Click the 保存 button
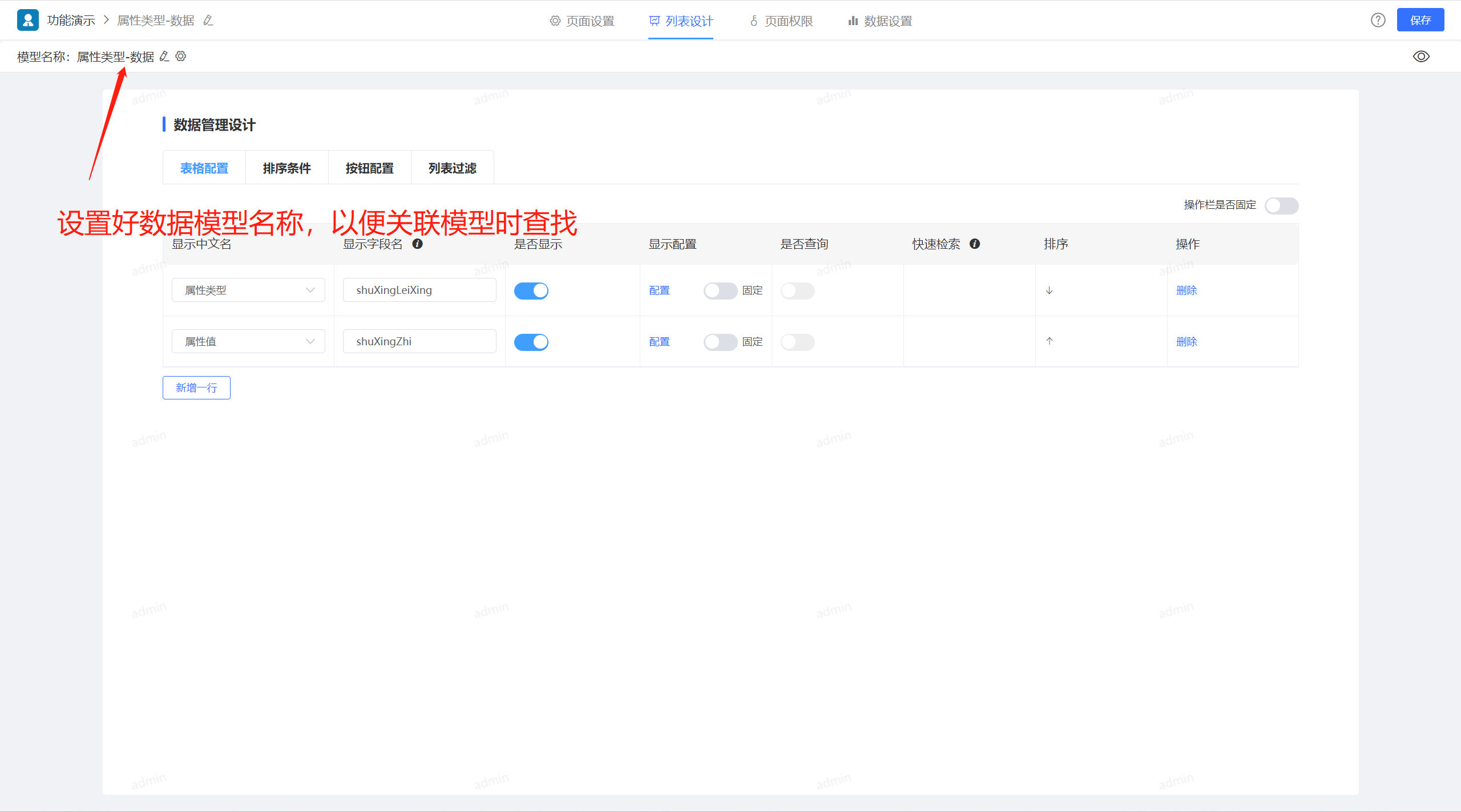 [1420, 21]
